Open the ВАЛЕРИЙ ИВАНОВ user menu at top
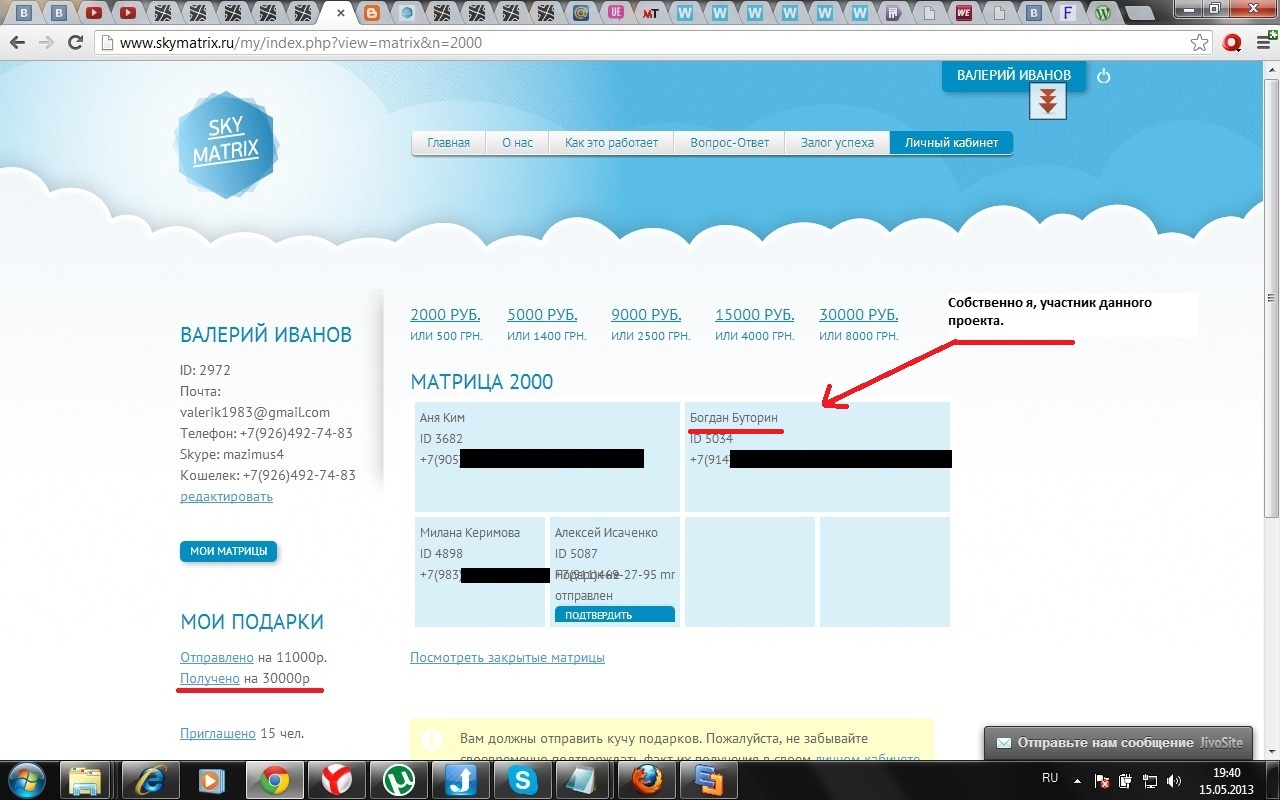Image resolution: width=1280 pixels, height=800 pixels. point(1014,75)
